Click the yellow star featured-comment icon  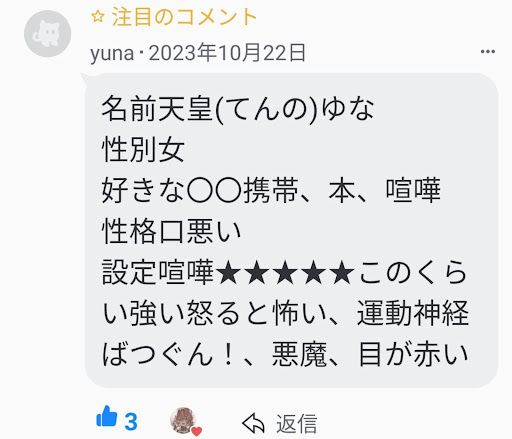point(98,16)
